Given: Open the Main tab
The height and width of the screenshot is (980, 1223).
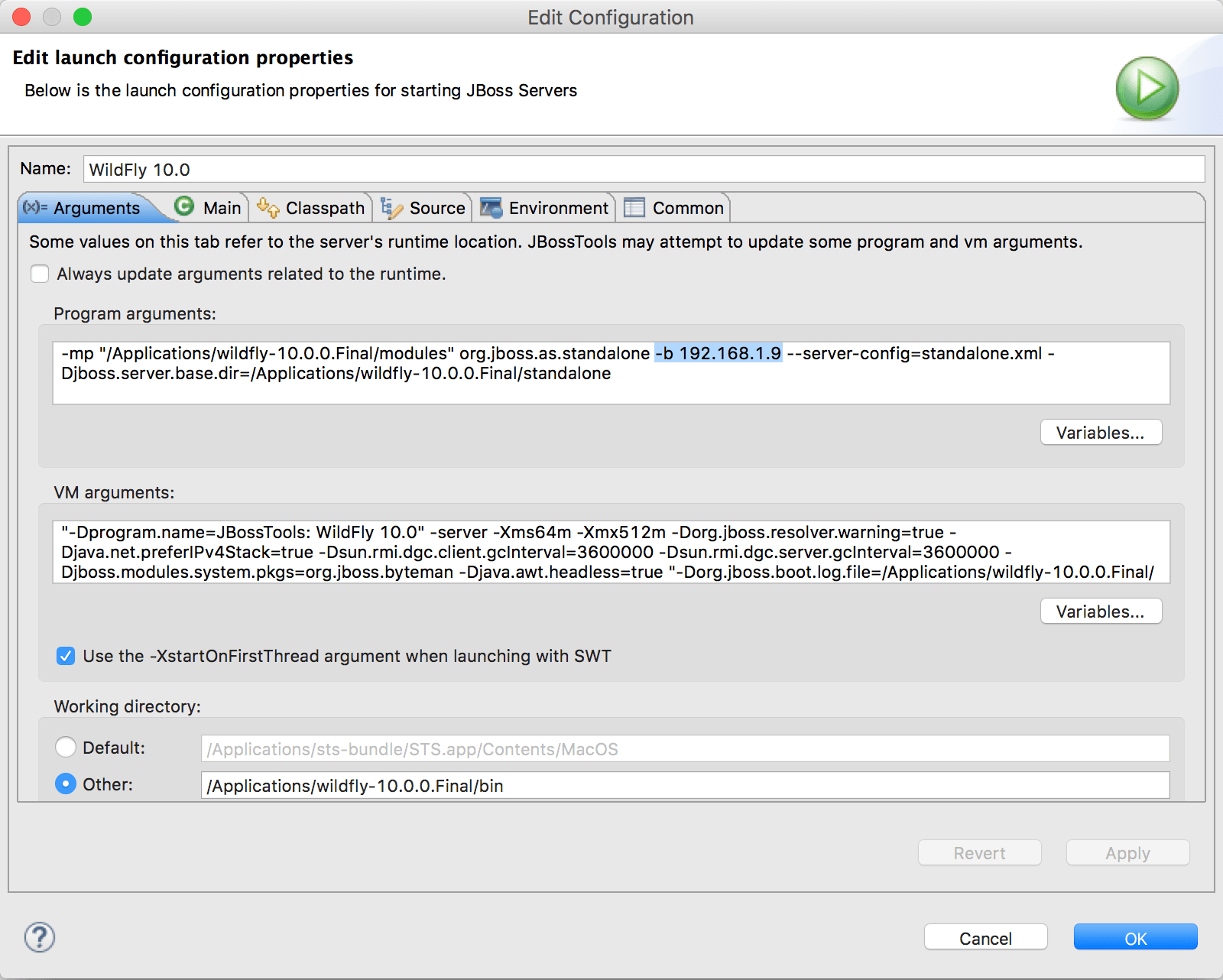Looking at the screenshot, I should (208, 208).
